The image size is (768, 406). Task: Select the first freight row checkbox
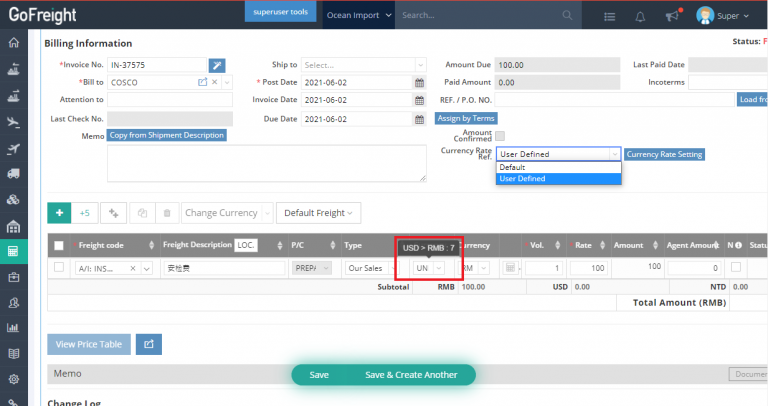pos(59,267)
